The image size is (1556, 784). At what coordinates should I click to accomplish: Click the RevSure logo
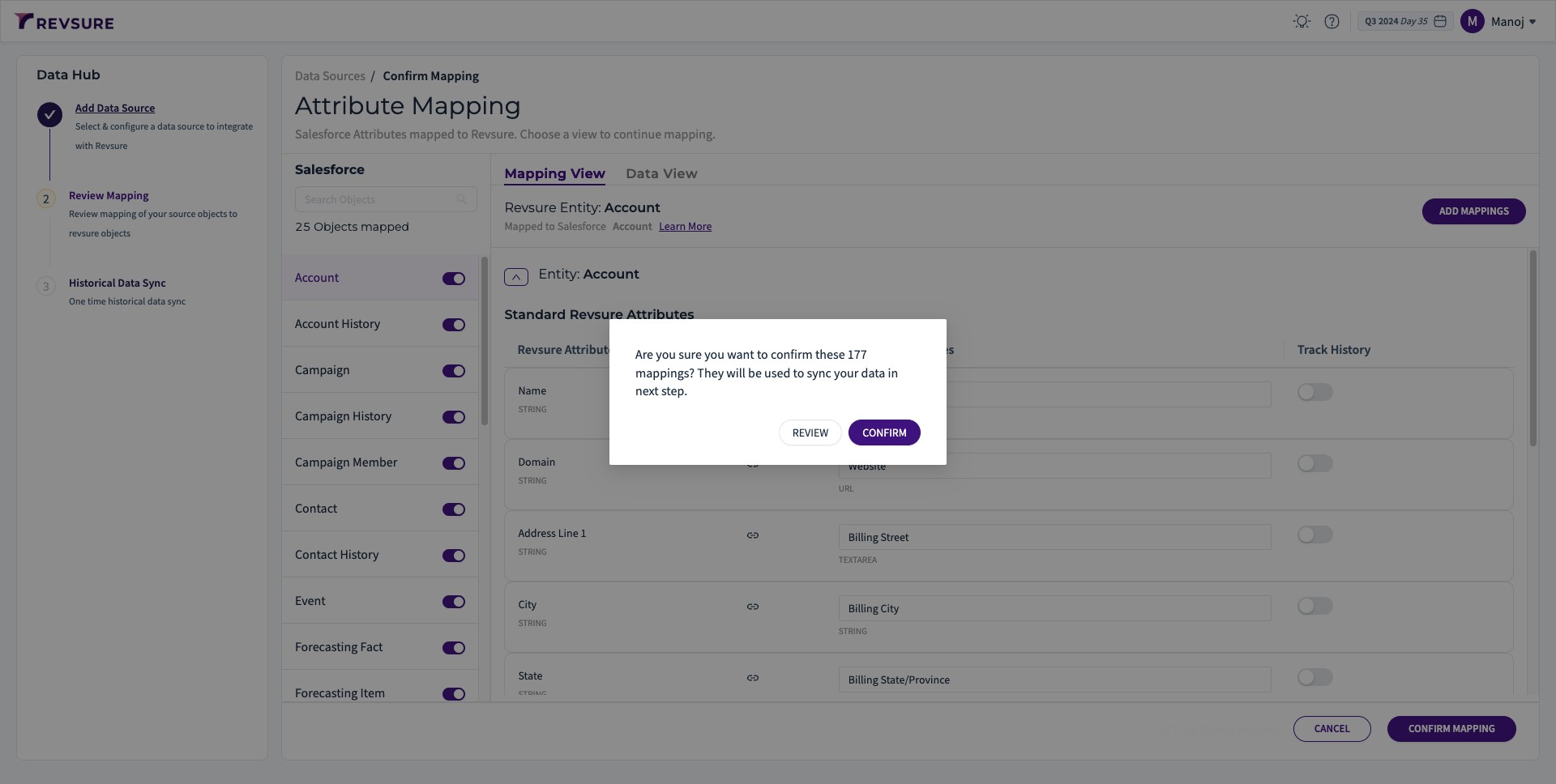point(64,22)
